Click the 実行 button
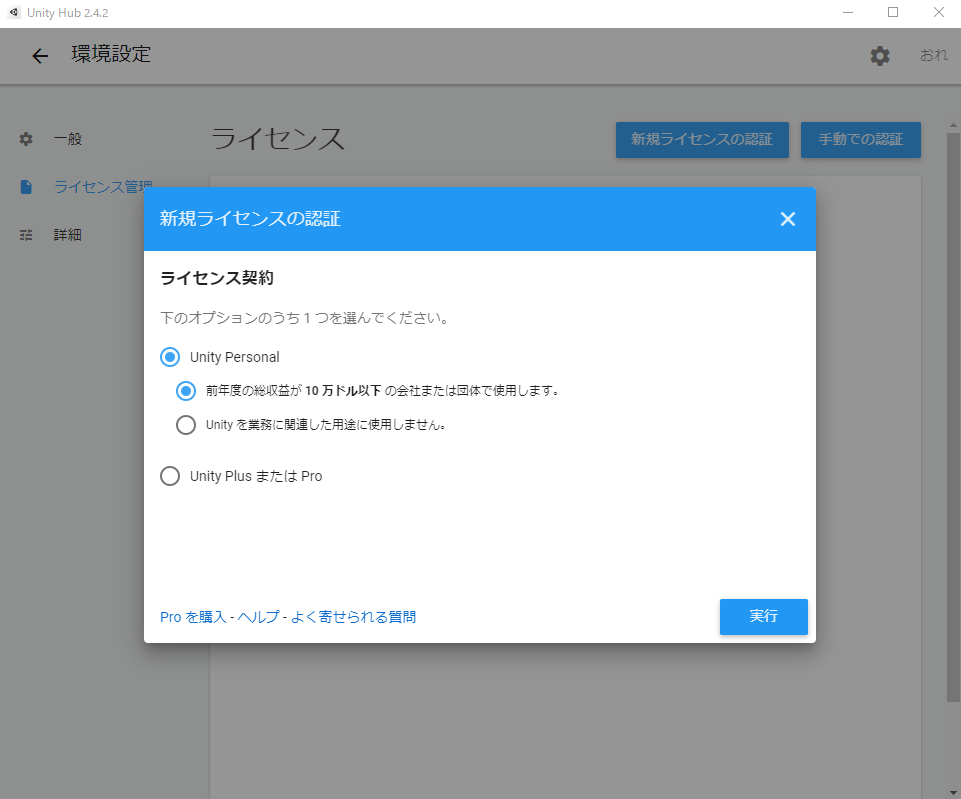Viewport: 961px width, 799px height. pos(764,616)
